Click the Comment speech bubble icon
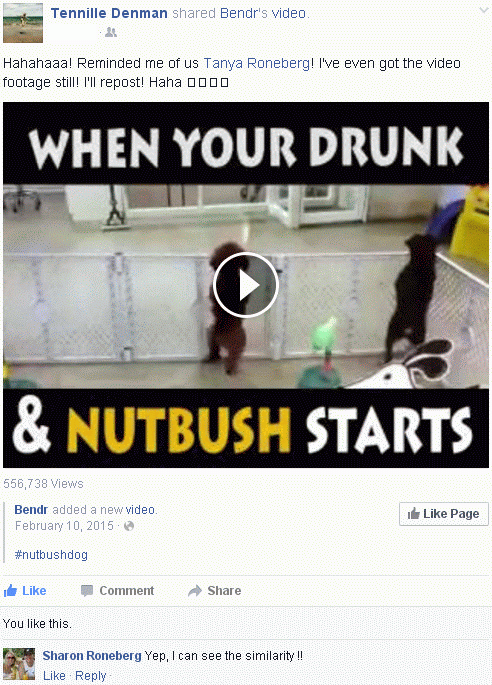The height and width of the screenshot is (685, 492). pos(87,591)
